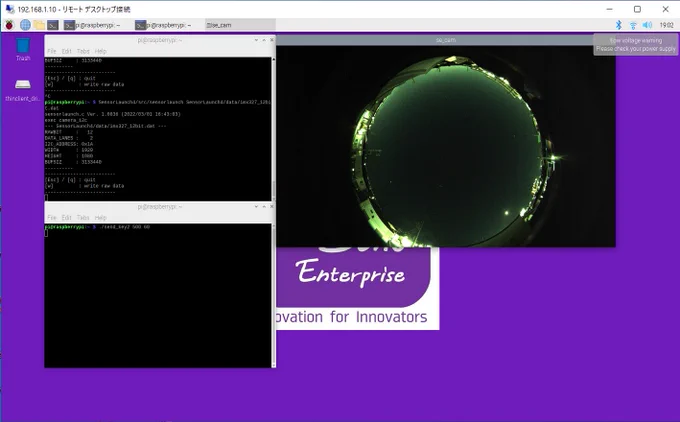Viewport: 680px width, 422px height.
Task: Open the File Manager folder icon
Action: point(39,25)
